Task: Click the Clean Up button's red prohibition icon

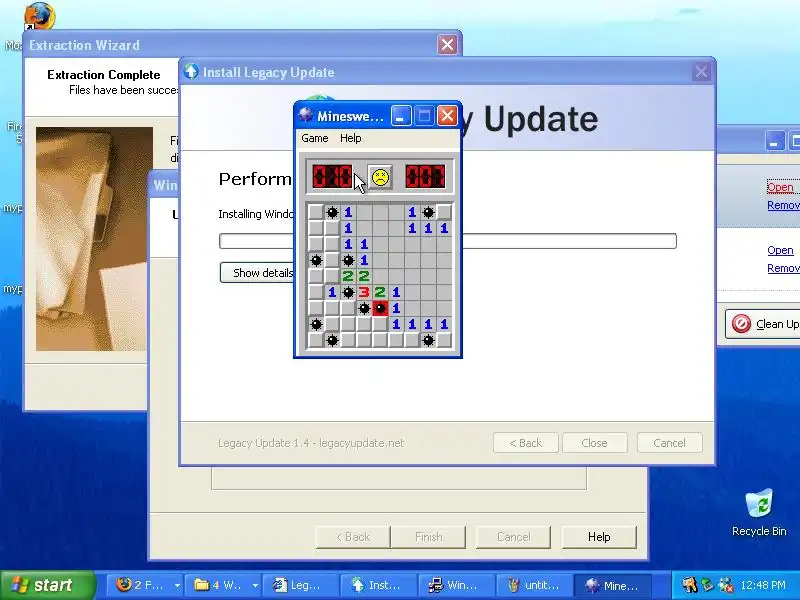Action: pyautogui.click(x=741, y=323)
